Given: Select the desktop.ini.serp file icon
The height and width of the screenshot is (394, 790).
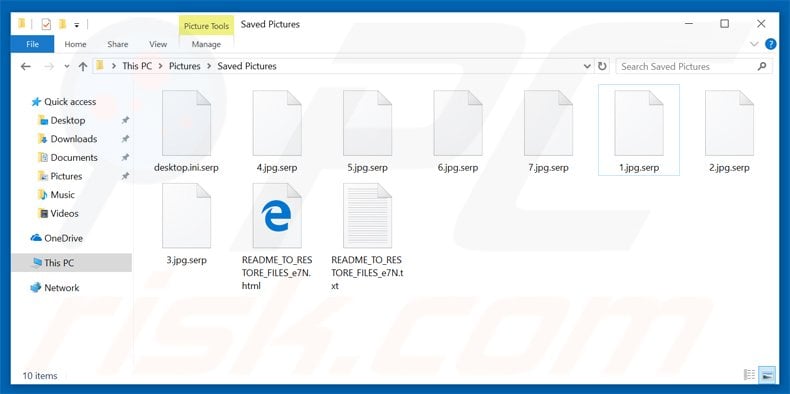Looking at the screenshot, I should 186,123.
